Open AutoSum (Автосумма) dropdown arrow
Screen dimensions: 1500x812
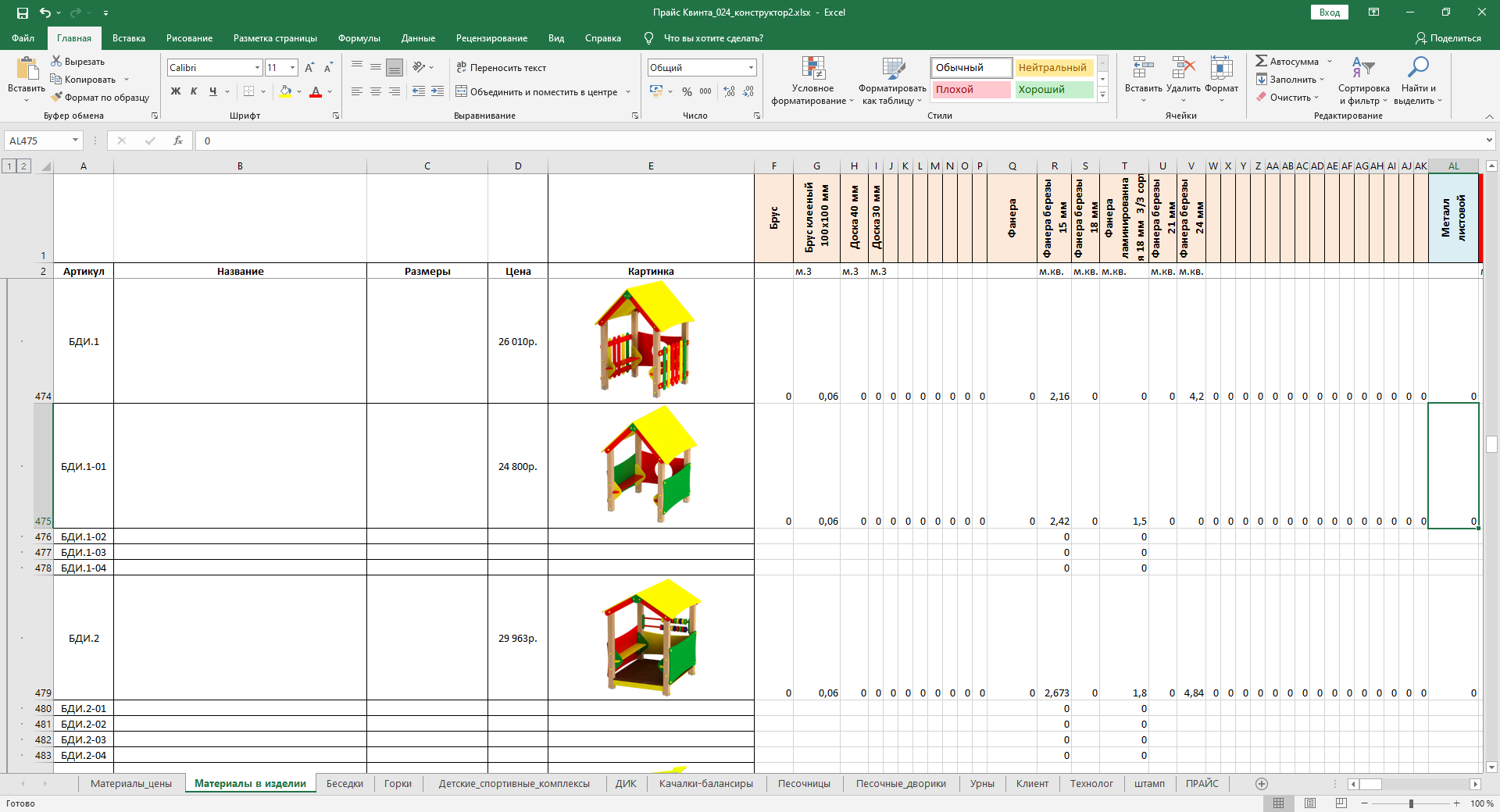(x=1330, y=62)
